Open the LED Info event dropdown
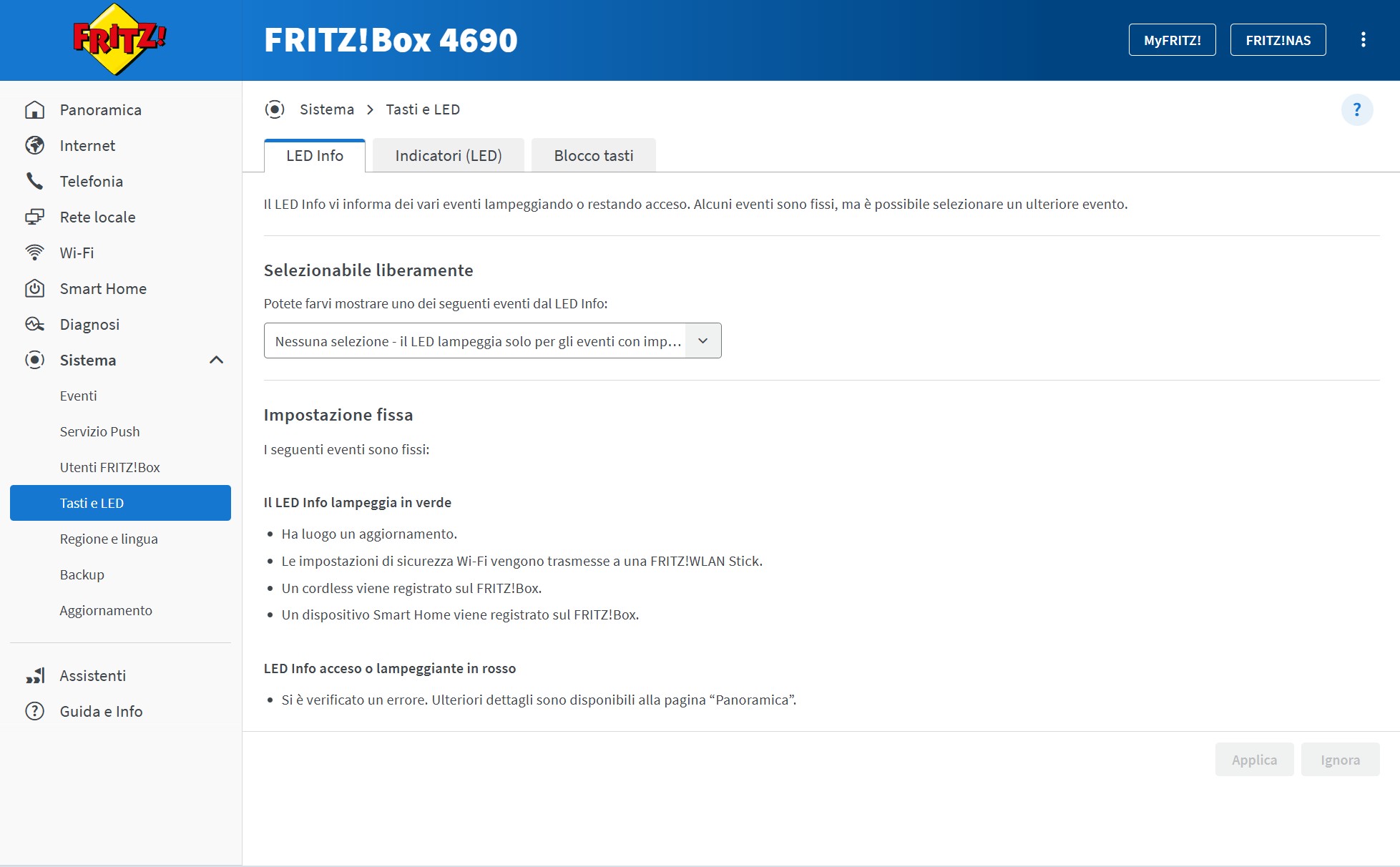This screenshot has height=867, width=1400. coord(492,341)
